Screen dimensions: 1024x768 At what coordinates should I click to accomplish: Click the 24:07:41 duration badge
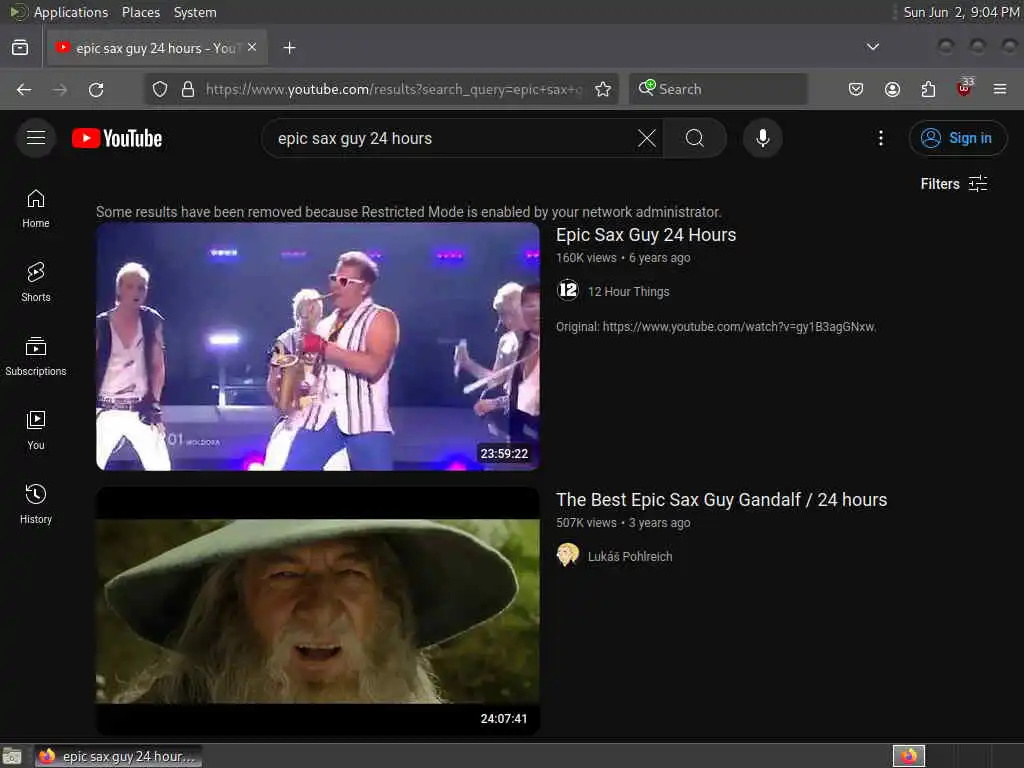click(x=504, y=719)
